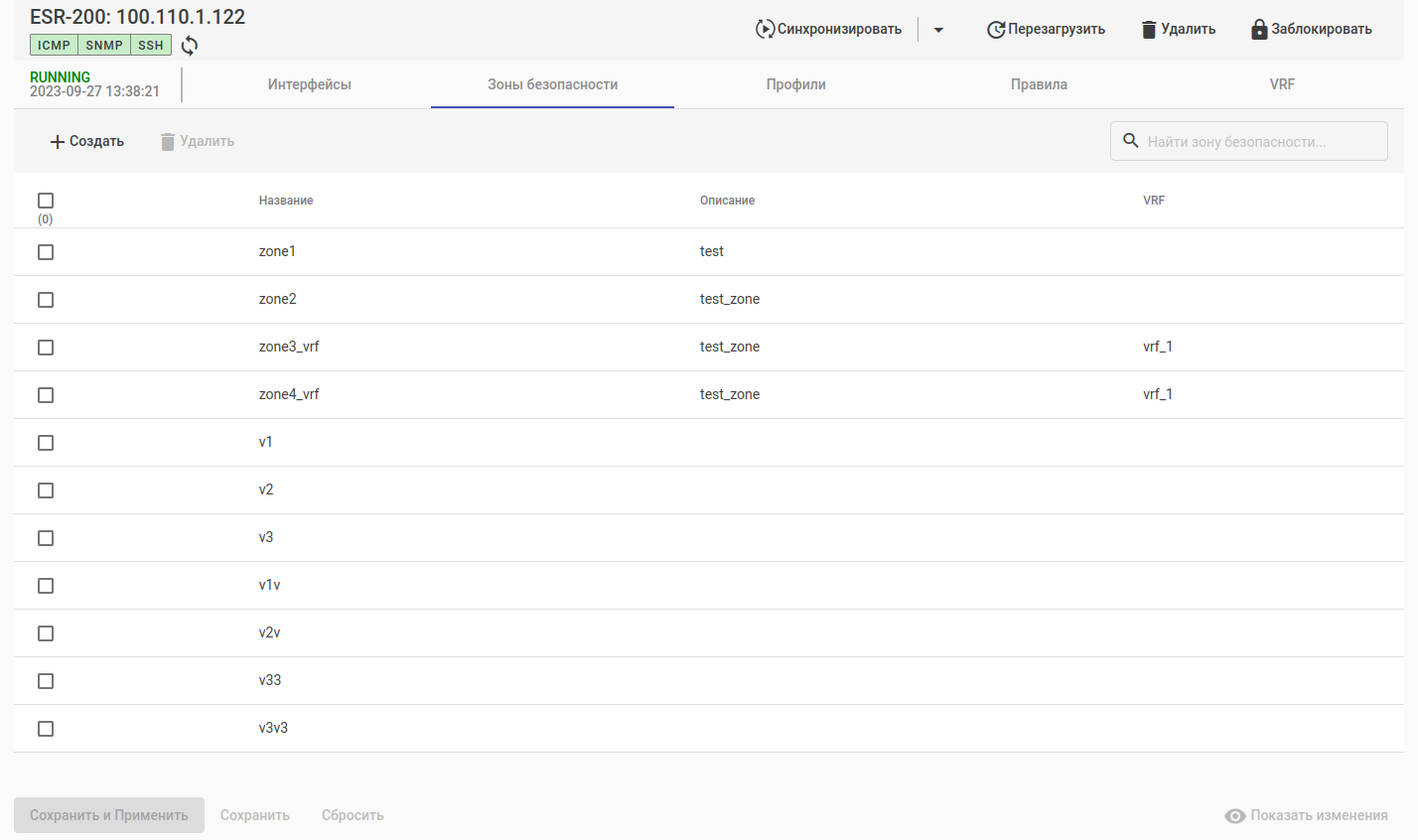1418x840 pixels.
Task: Tick the checkbox for zone1
Action: [x=46, y=252]
